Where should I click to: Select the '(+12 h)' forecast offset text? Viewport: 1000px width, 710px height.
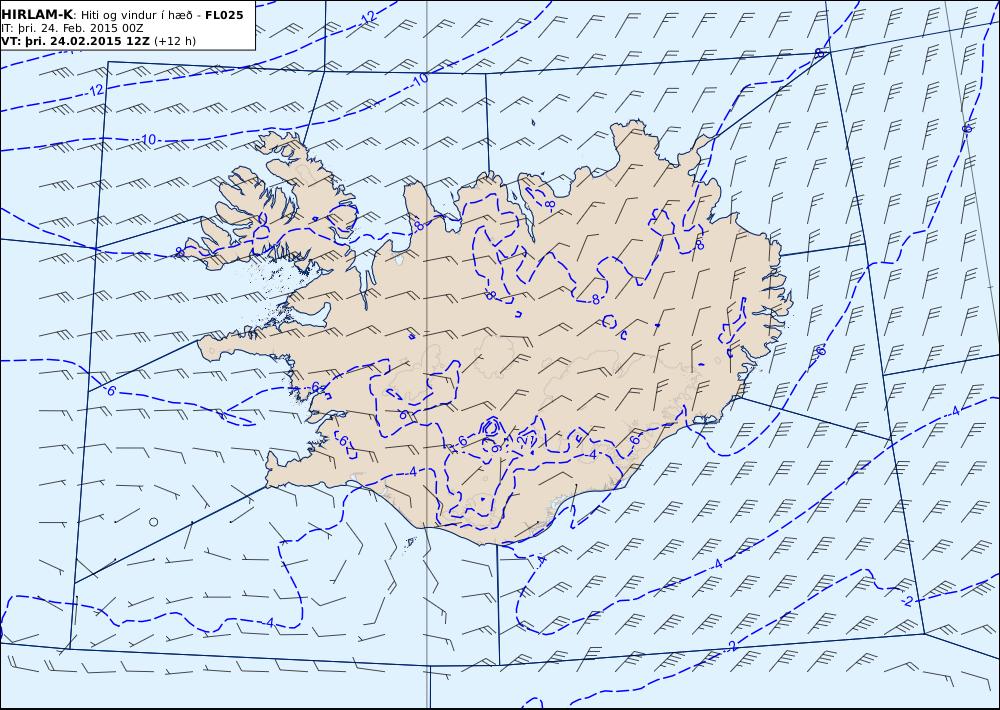click(175, 41)
